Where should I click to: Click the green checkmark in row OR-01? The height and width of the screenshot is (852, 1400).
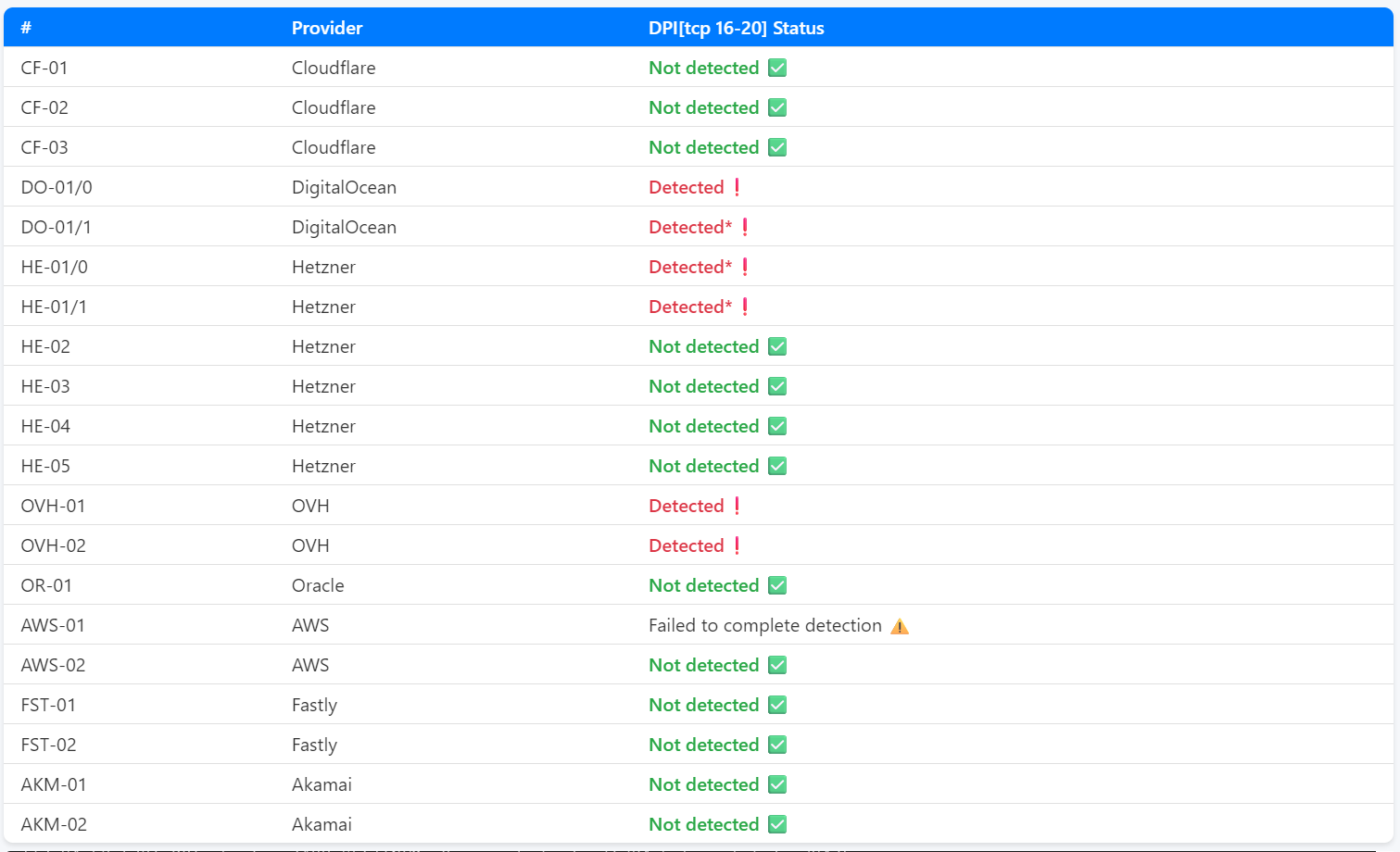pos(777,585)
